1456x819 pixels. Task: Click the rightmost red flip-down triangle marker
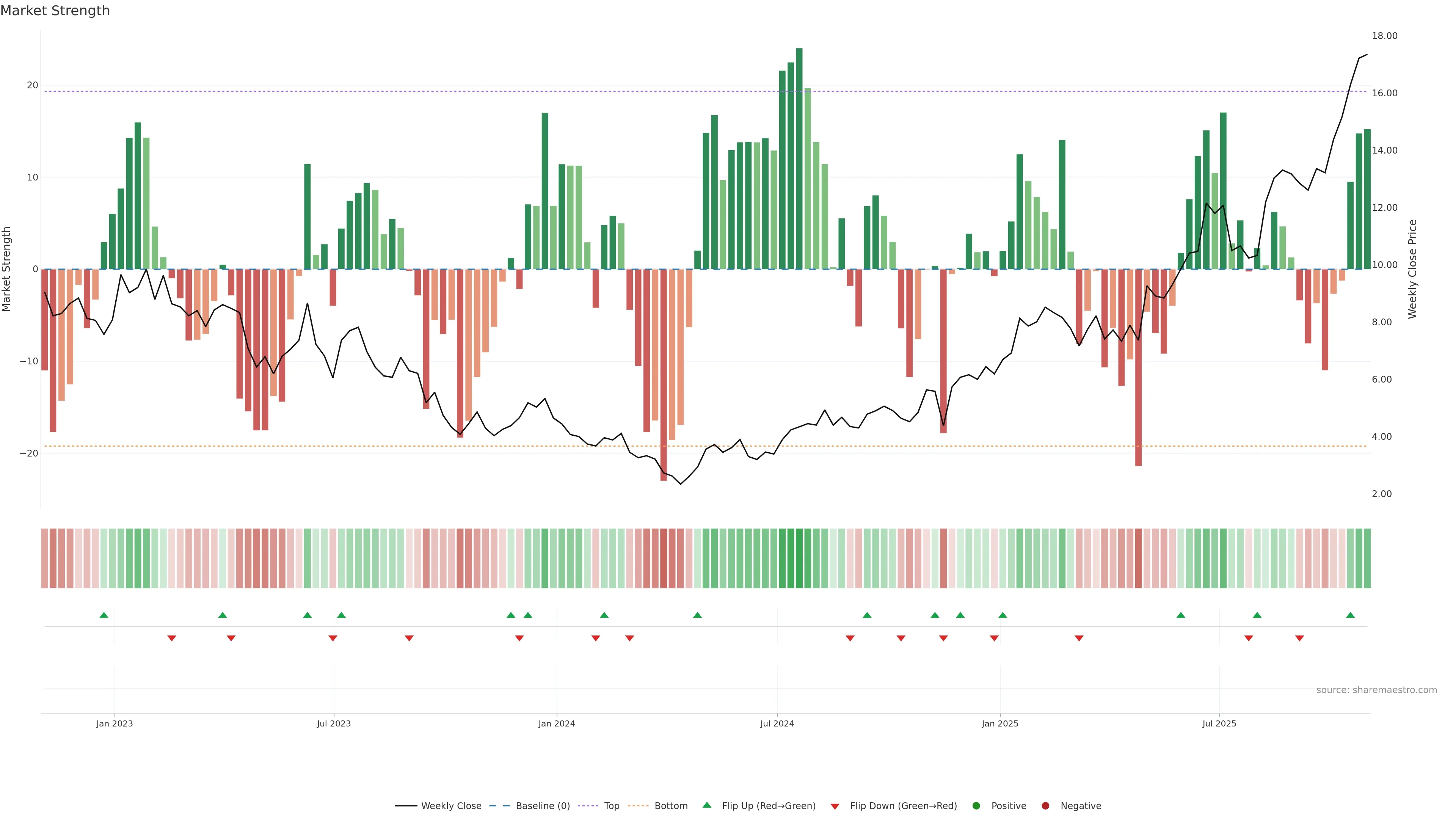(1299, 638)
